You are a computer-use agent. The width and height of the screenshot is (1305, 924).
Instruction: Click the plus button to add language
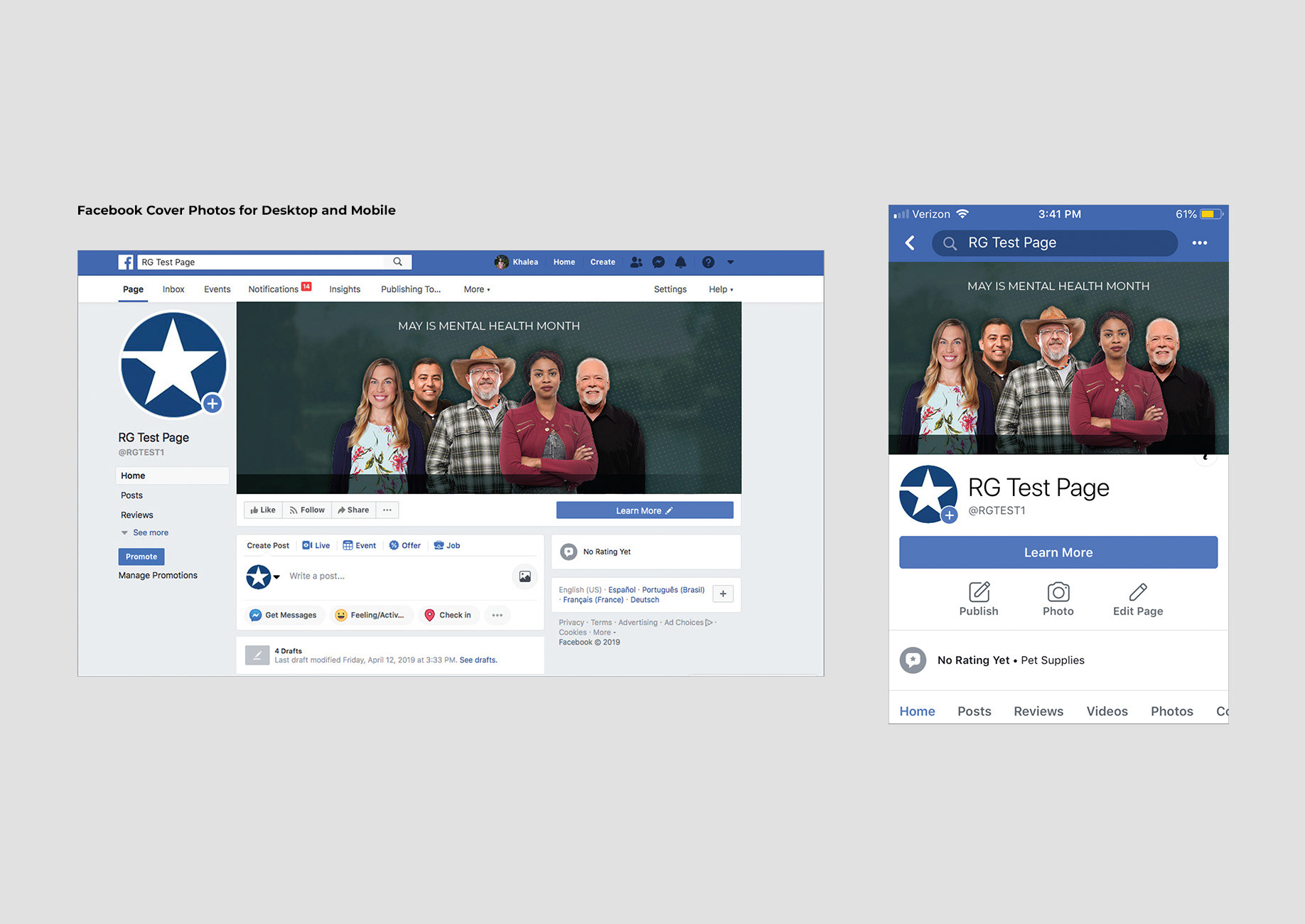coord(723,594)
